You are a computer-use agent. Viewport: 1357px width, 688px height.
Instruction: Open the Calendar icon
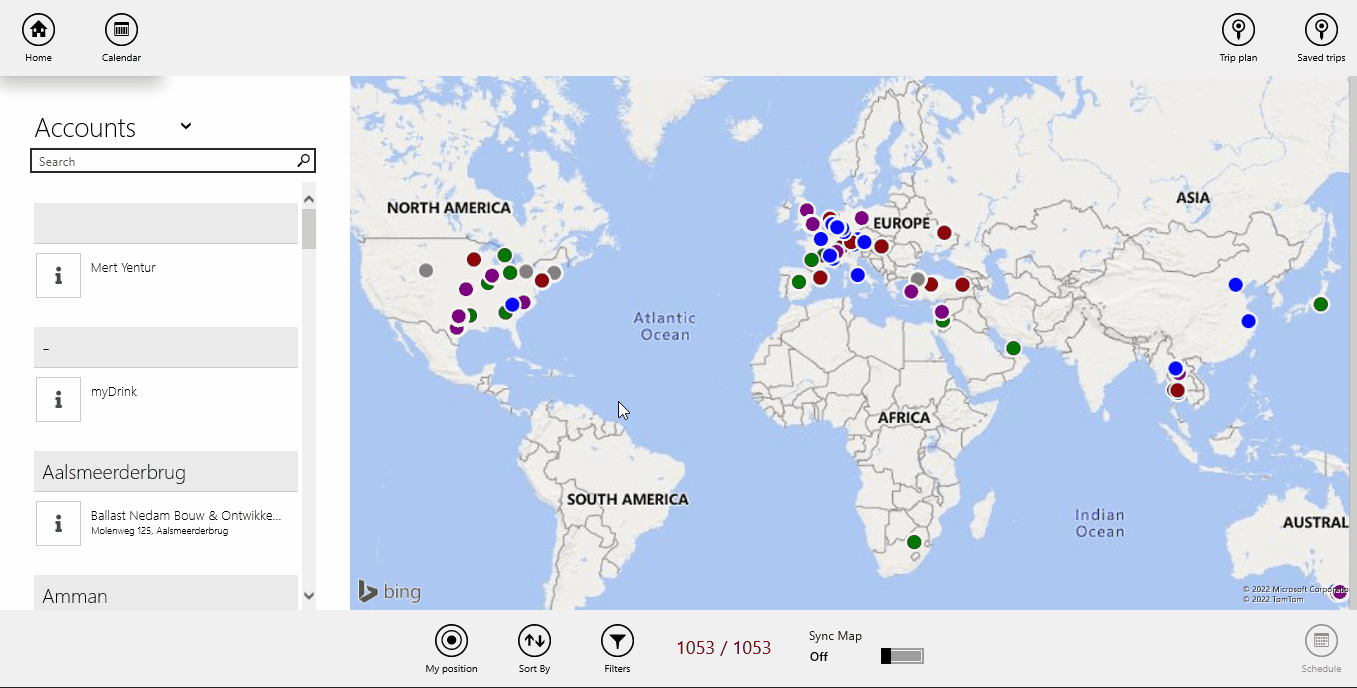click(121, 30)
